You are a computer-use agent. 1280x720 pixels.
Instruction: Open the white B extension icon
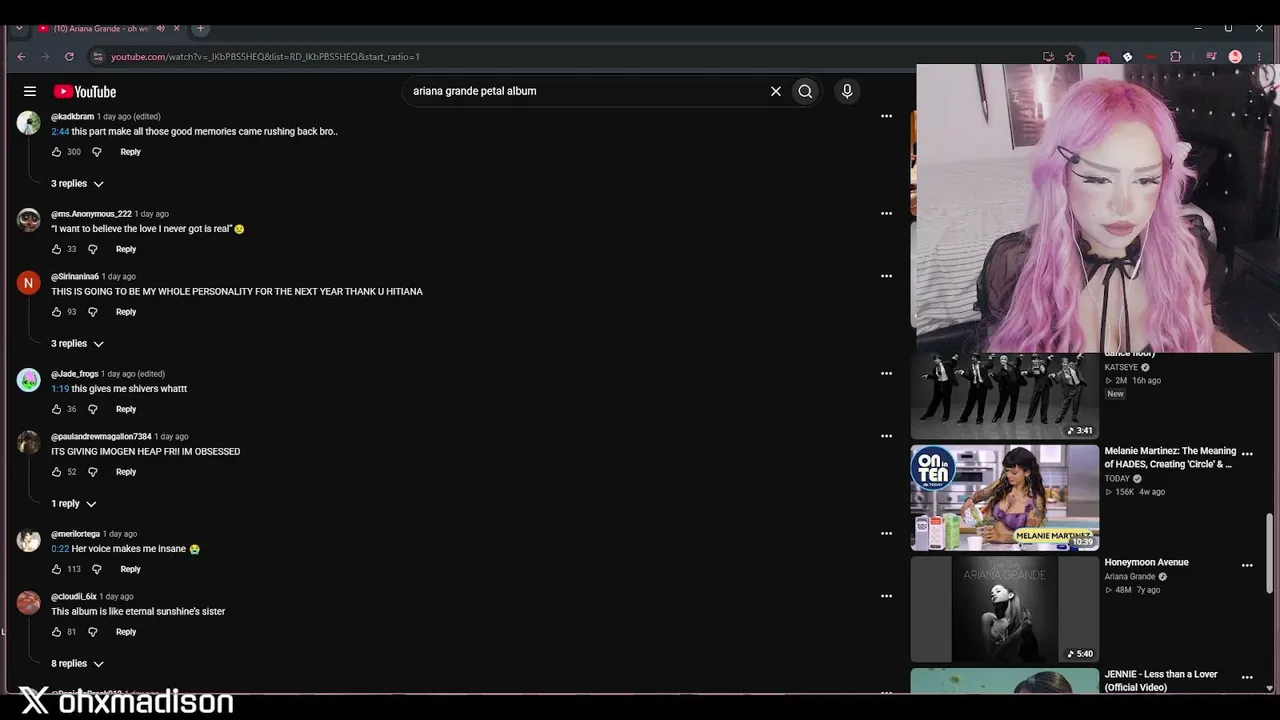coord(1127,57)
